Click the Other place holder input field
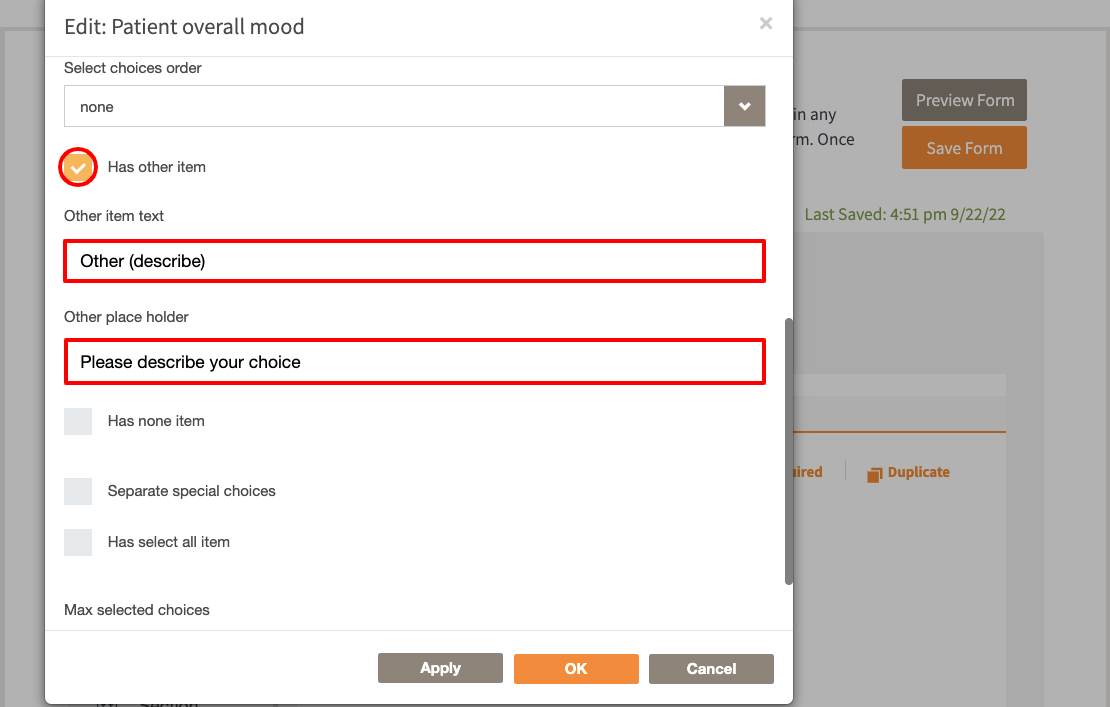 click(x=415, y=362)
